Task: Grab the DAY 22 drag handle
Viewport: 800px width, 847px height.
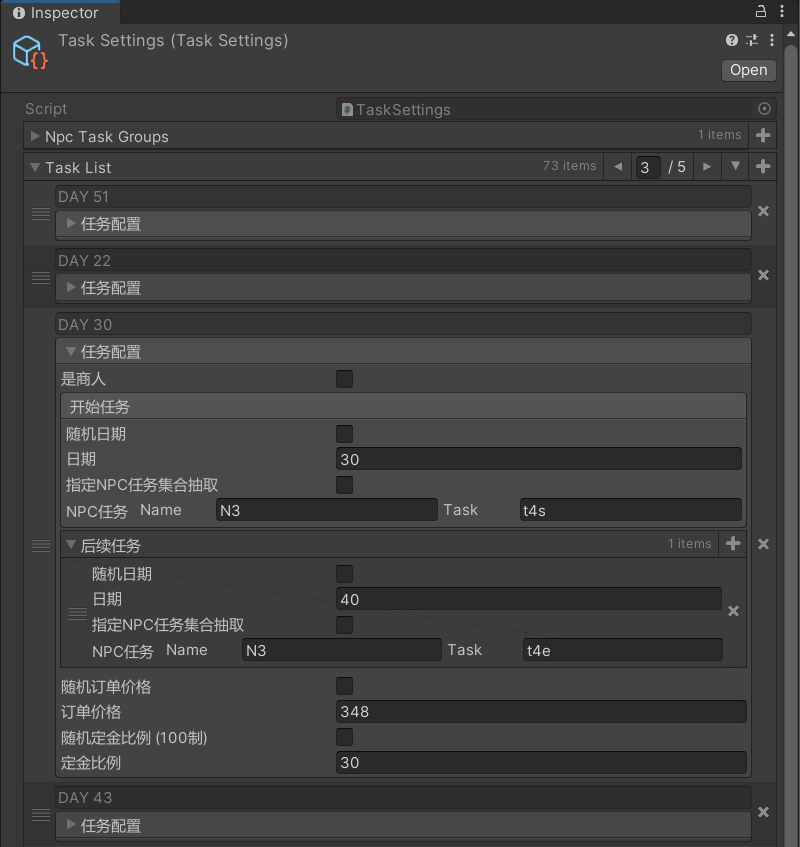Action: [41, 278]
